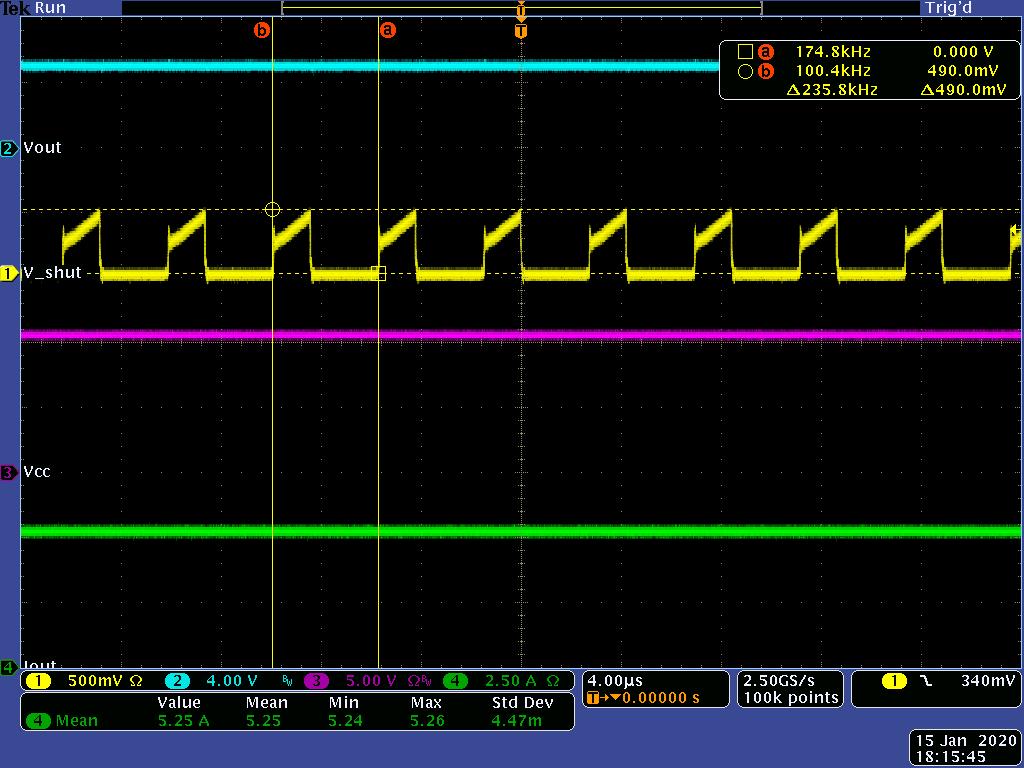Select the channel 4 Mean measurement badge
1024x768 pixels.
coord(39,720)
